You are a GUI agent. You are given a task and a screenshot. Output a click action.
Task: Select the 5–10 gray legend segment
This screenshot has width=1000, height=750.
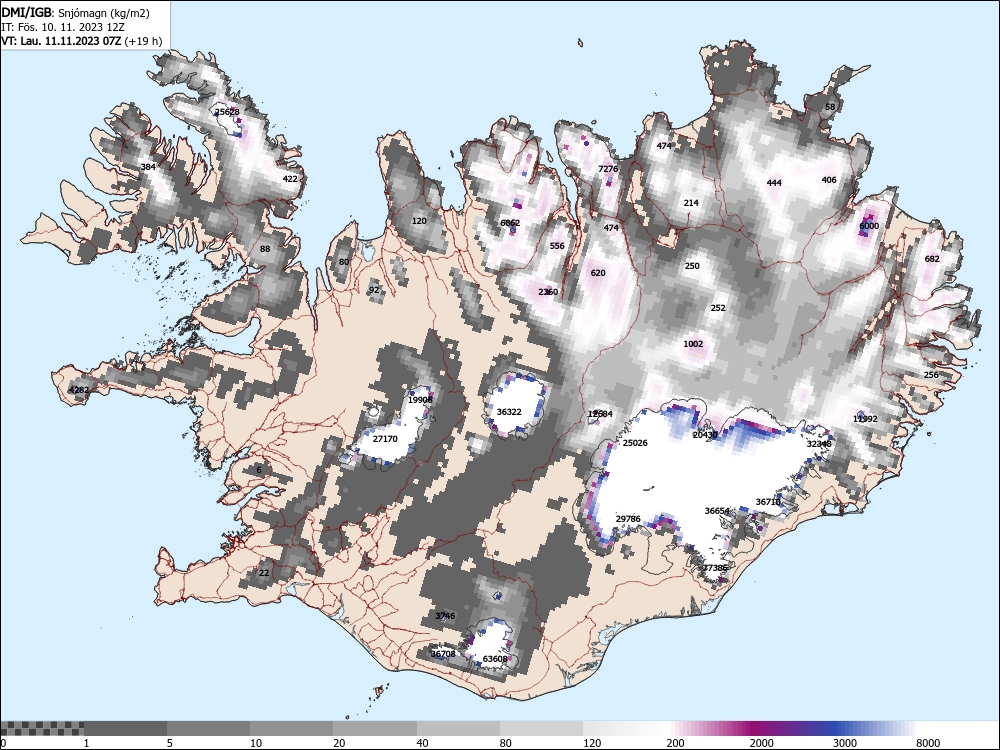click(209, 728)
